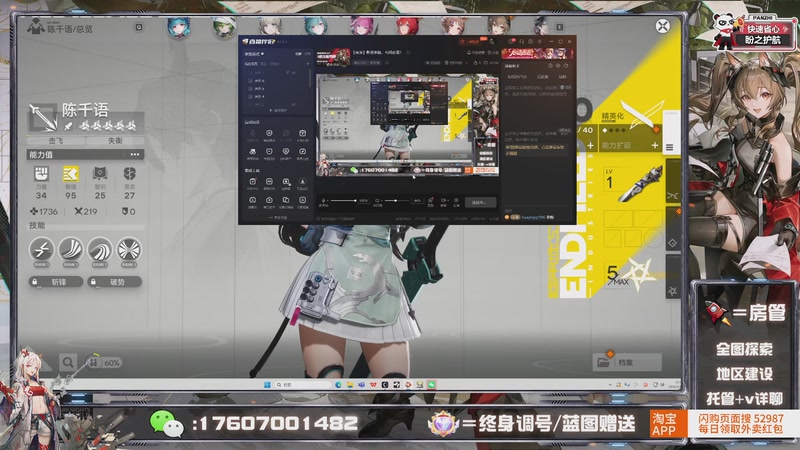Open the second skill icon under 技能
Screen dimensions: 800x450
pos(71,249)
